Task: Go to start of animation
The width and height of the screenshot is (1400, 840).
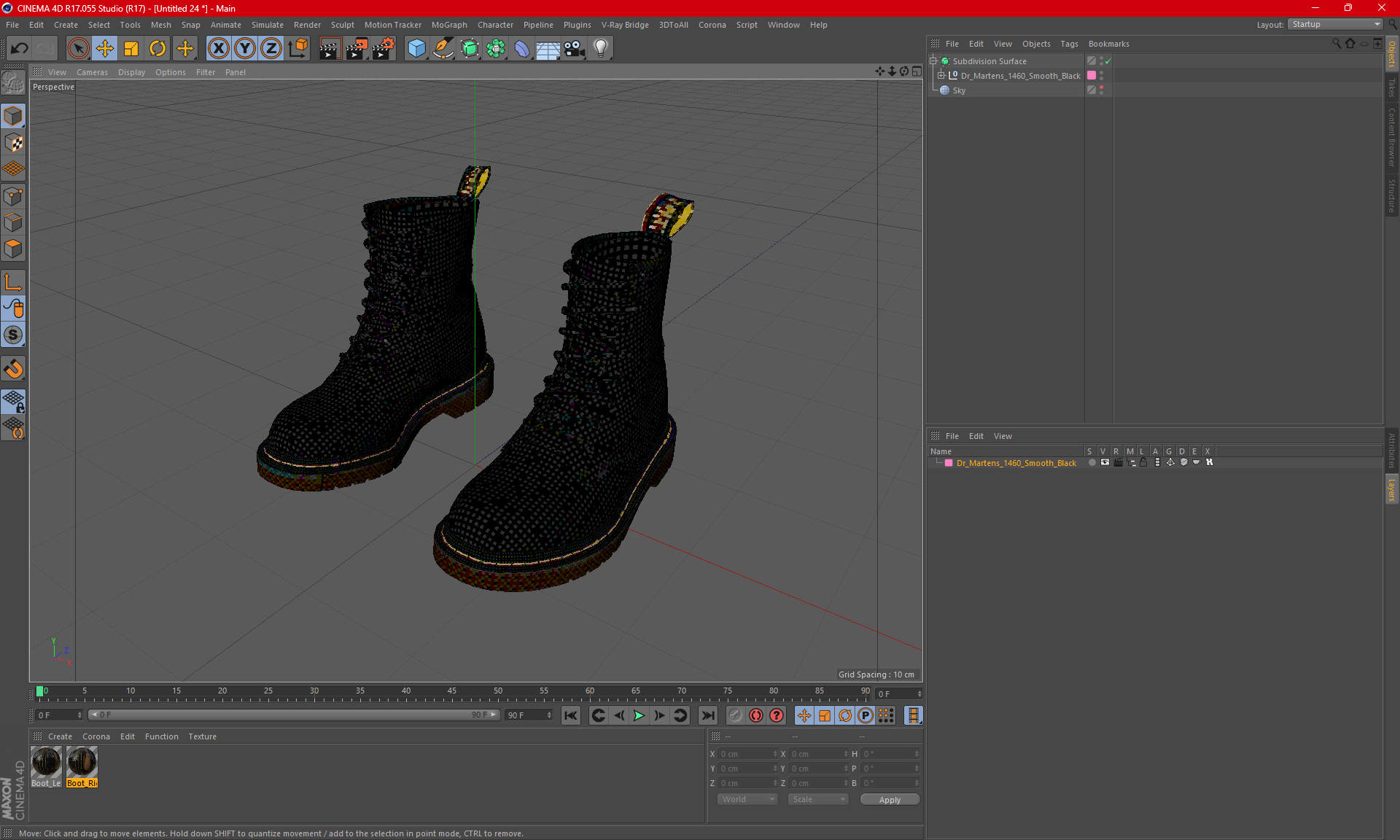Action: tap(571, 715)
